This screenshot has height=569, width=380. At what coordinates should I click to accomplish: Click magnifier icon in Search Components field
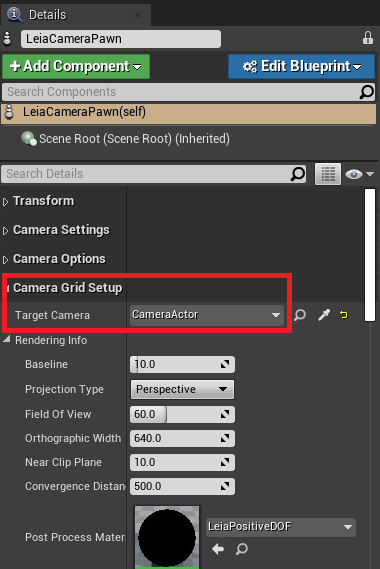coord(367,92)
